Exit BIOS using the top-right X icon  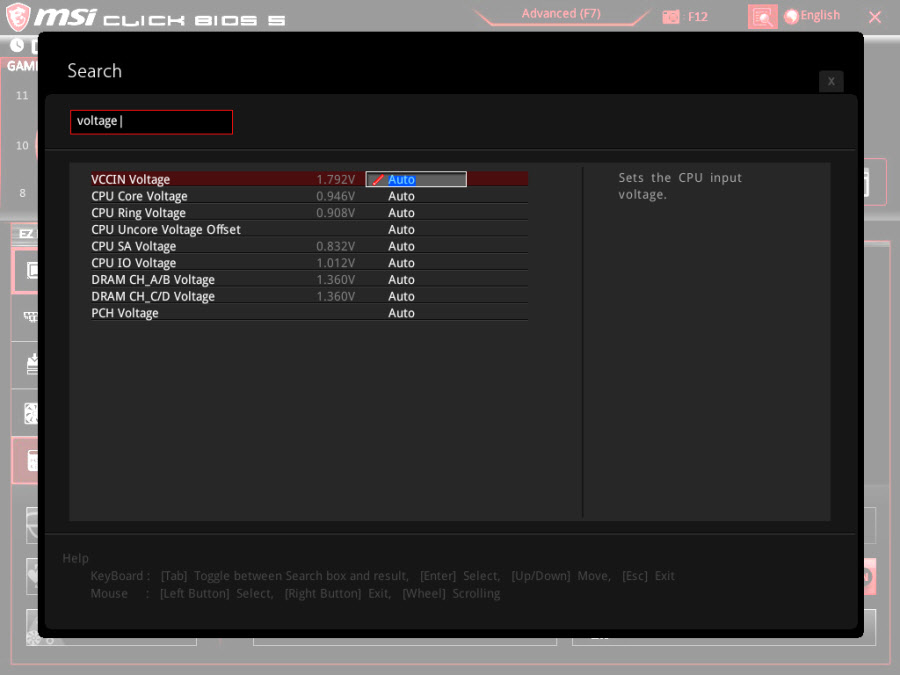(875, 17)
